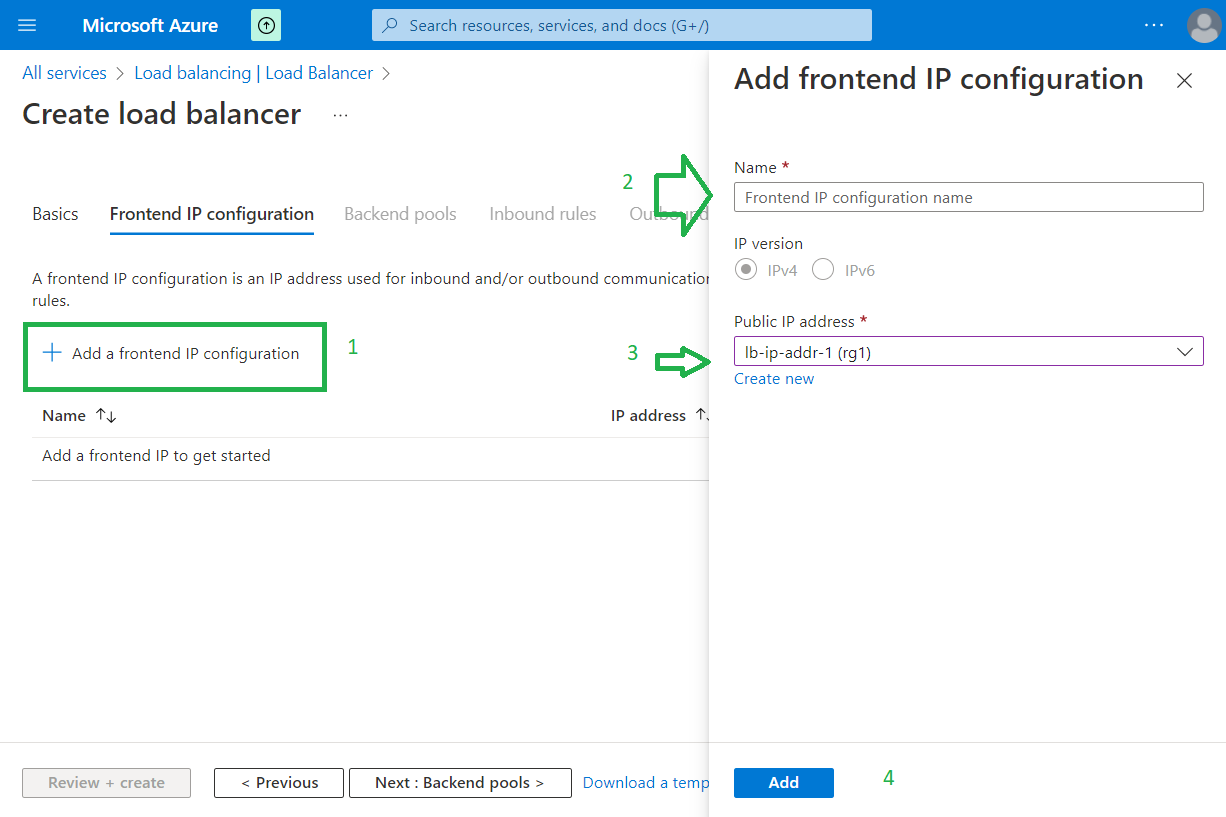The width and height of the screenshot is (1226, 817).
Task: Click the Microsoft Azure home title
Action: (150, 25)
